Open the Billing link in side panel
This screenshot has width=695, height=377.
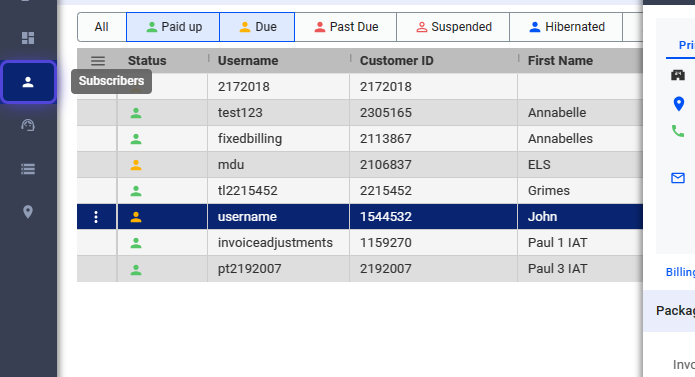(680, 272)
